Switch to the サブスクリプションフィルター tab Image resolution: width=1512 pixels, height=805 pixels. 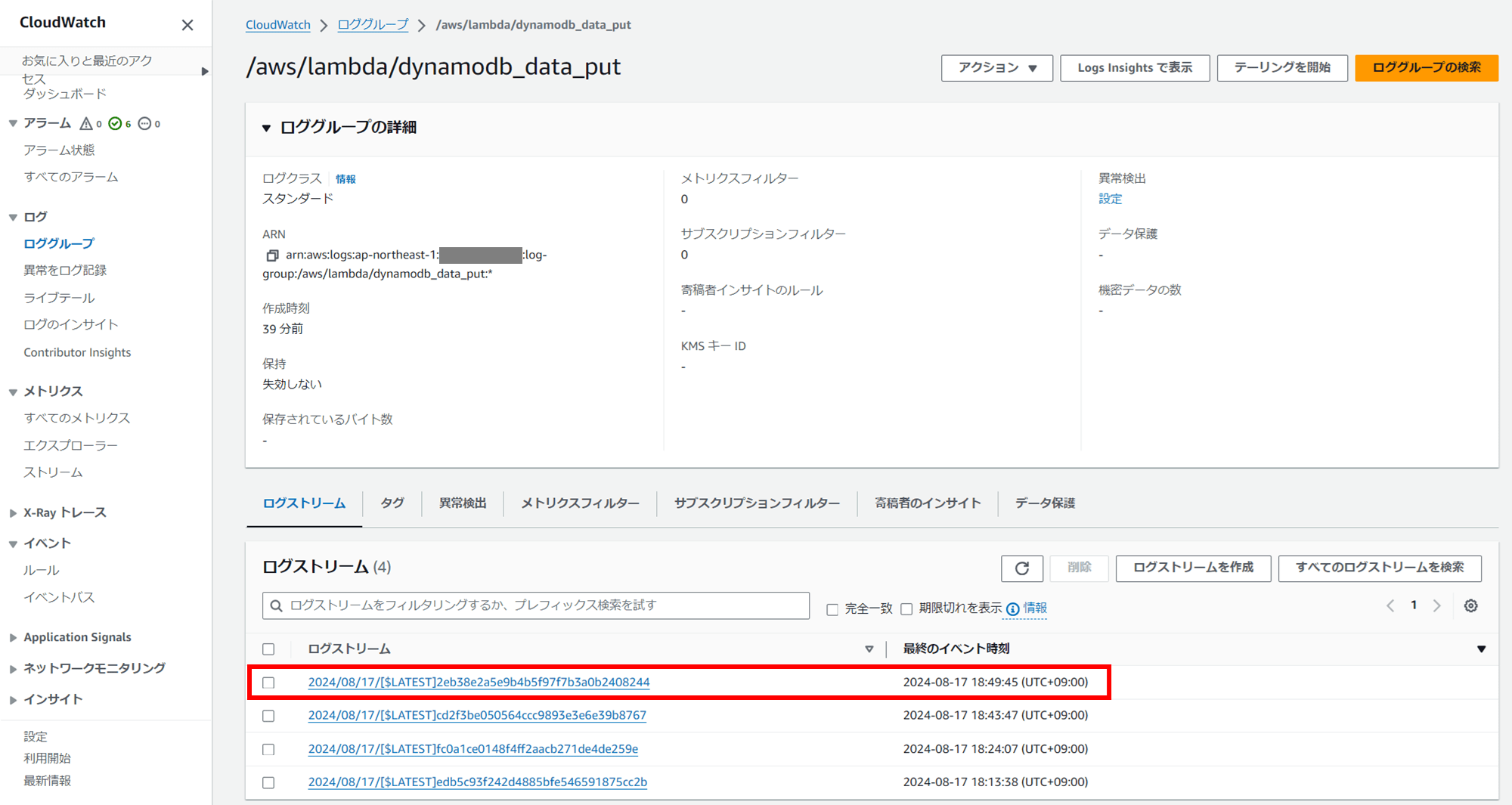coord(757,503)
